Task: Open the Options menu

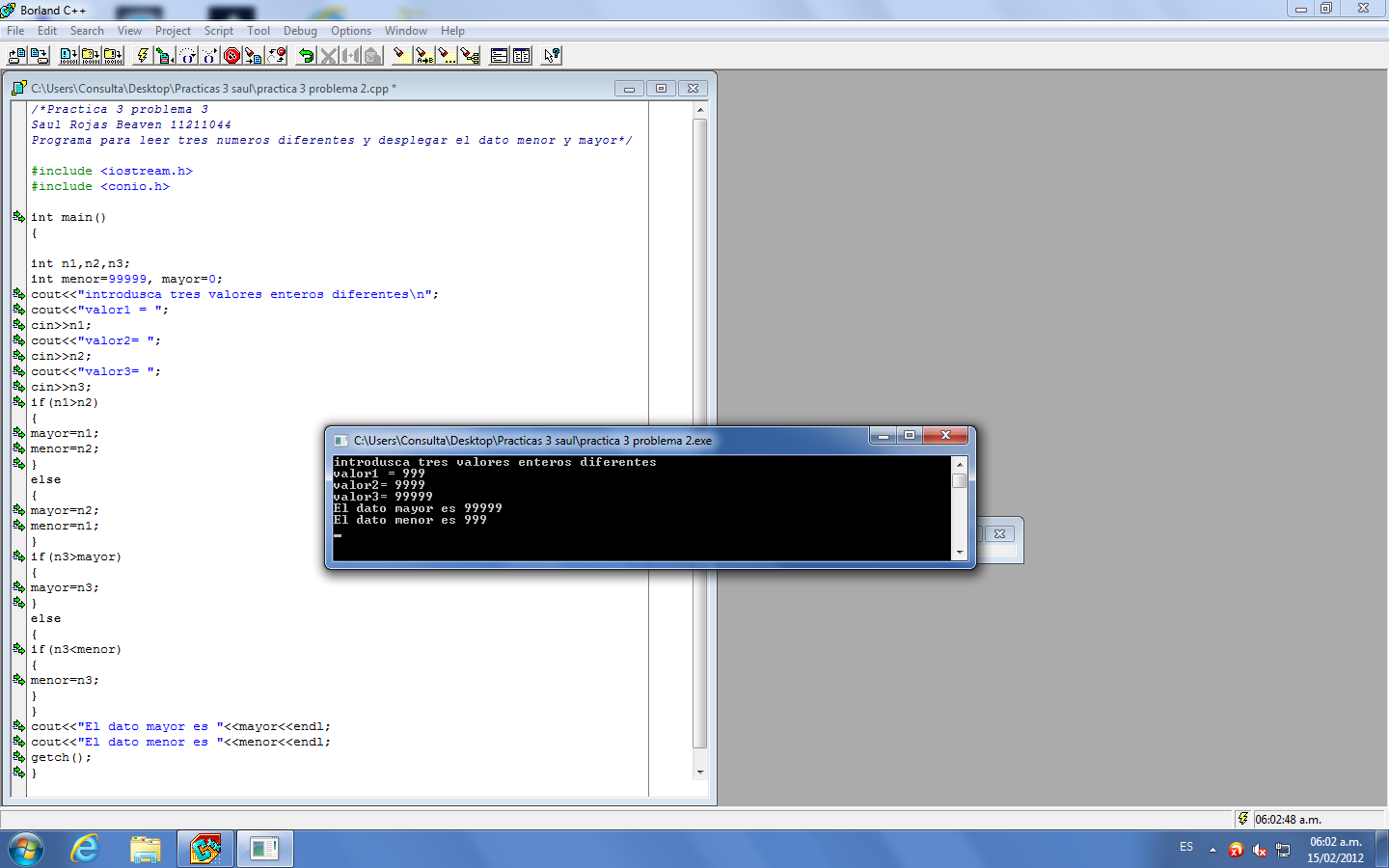Action: click(351, 30)
